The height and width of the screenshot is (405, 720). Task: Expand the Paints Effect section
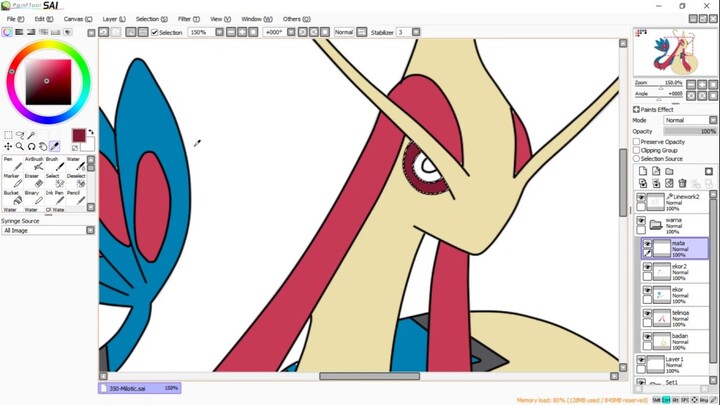[636, 109]
